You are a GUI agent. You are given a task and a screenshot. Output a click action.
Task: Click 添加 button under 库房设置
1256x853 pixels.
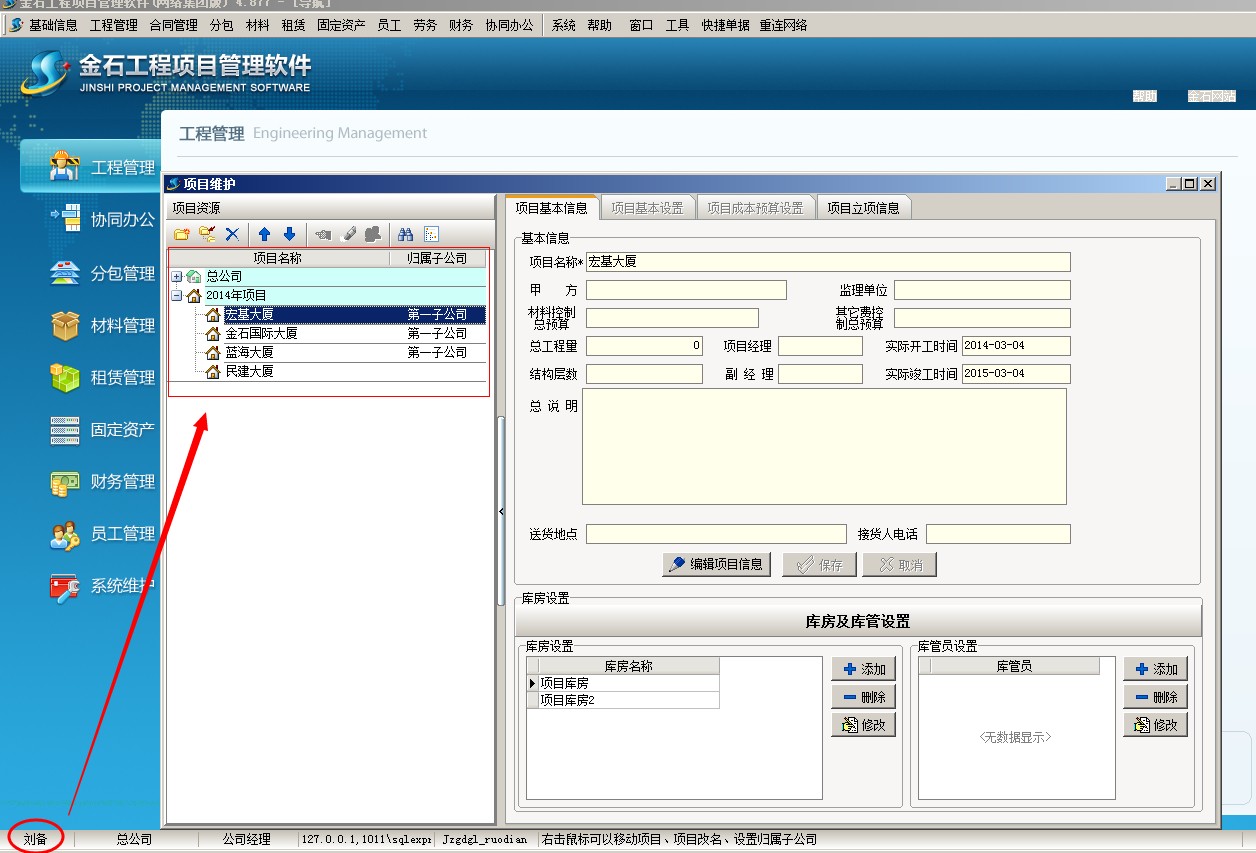(863, 669)
